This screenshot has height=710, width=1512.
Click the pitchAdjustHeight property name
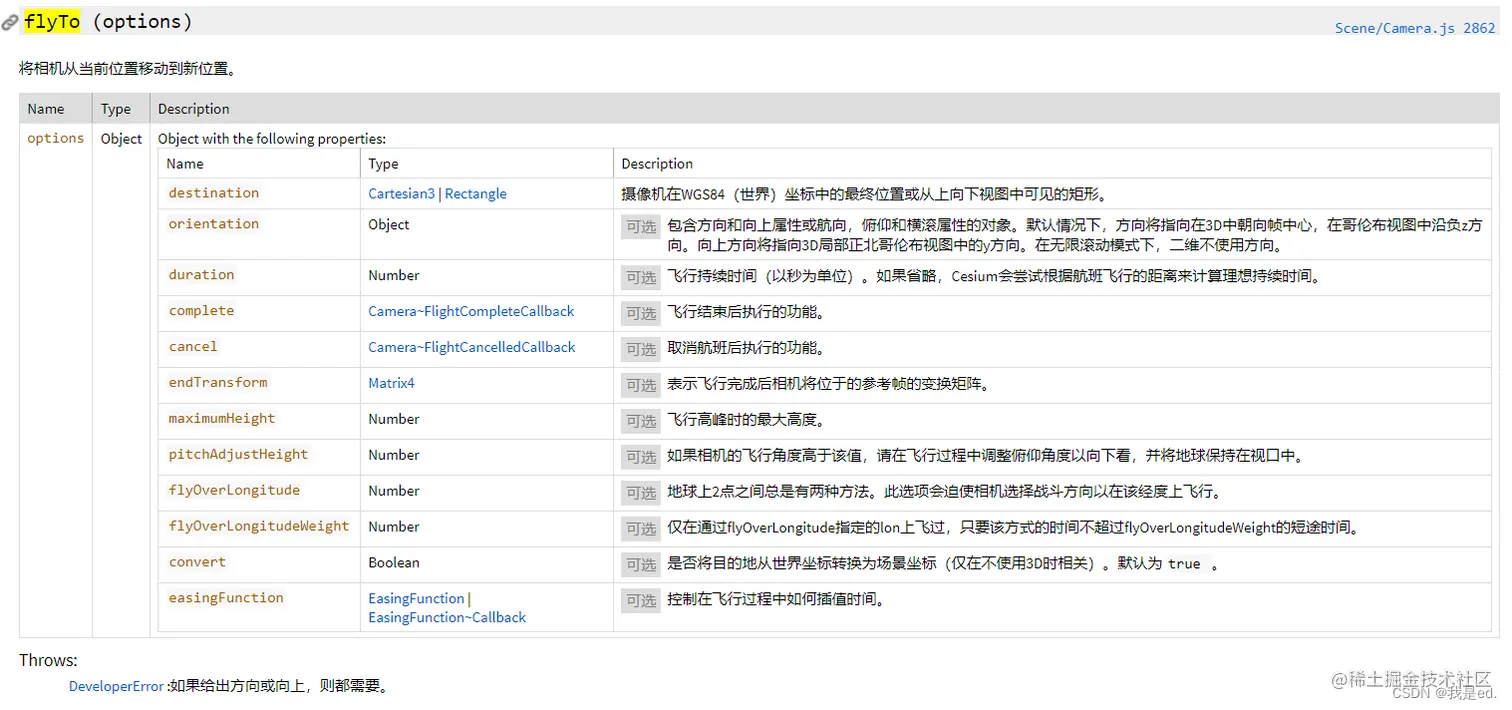[x=238, y=454]
